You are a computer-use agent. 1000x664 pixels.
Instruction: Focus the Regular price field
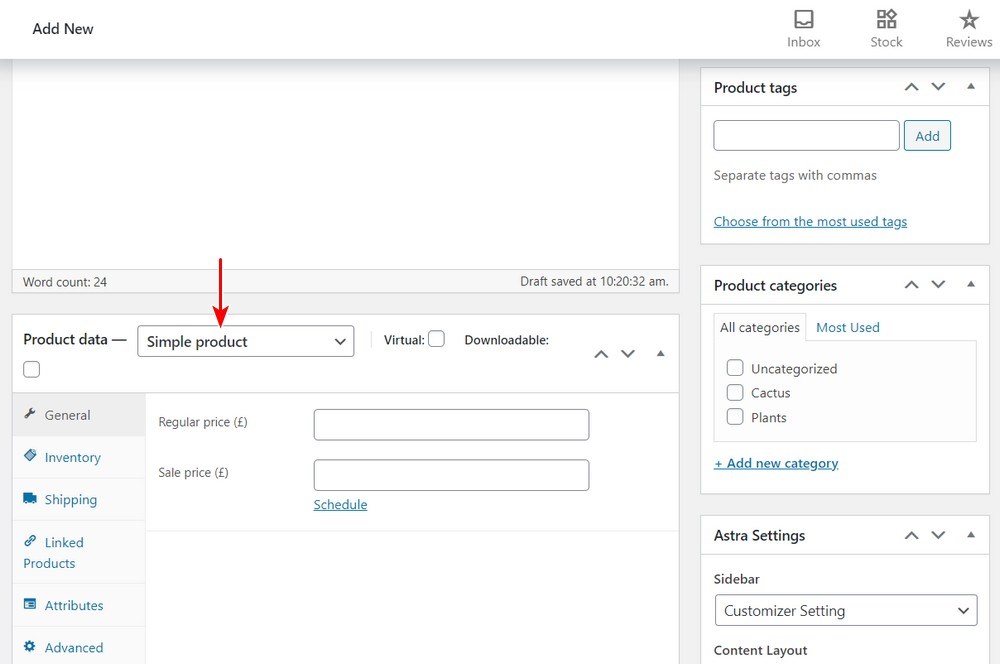[451, 425]
